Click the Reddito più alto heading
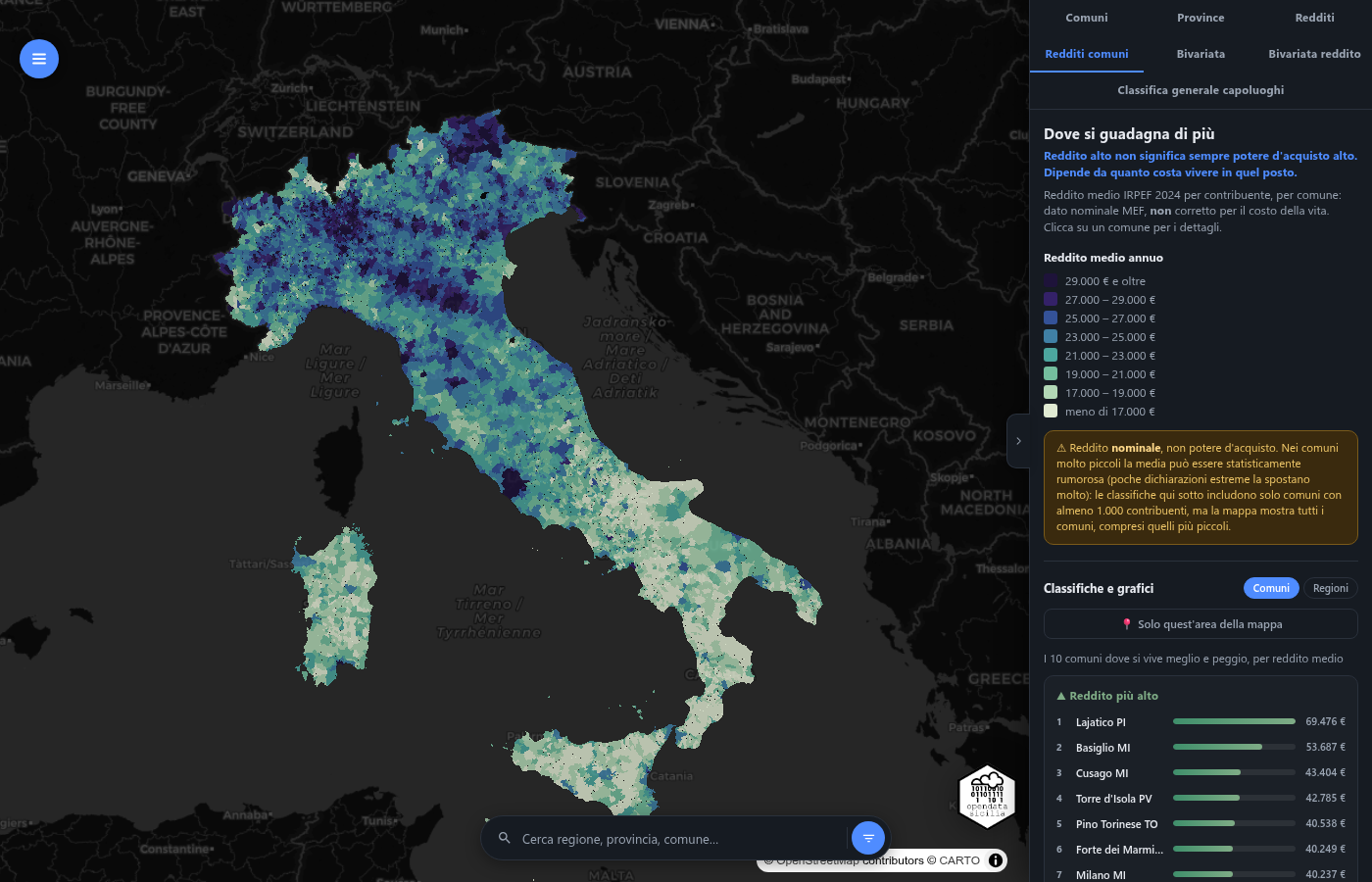 (1113, 696)
